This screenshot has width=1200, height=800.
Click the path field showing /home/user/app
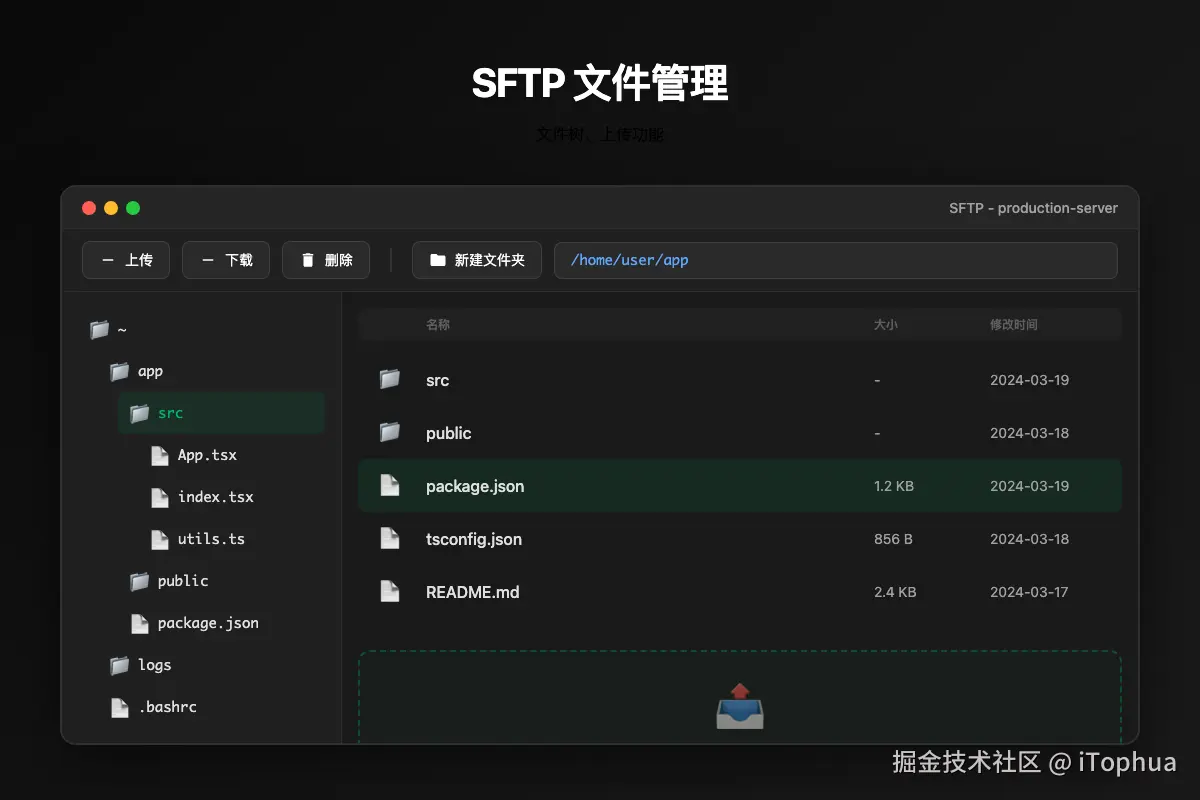click(x=836, y=260)
